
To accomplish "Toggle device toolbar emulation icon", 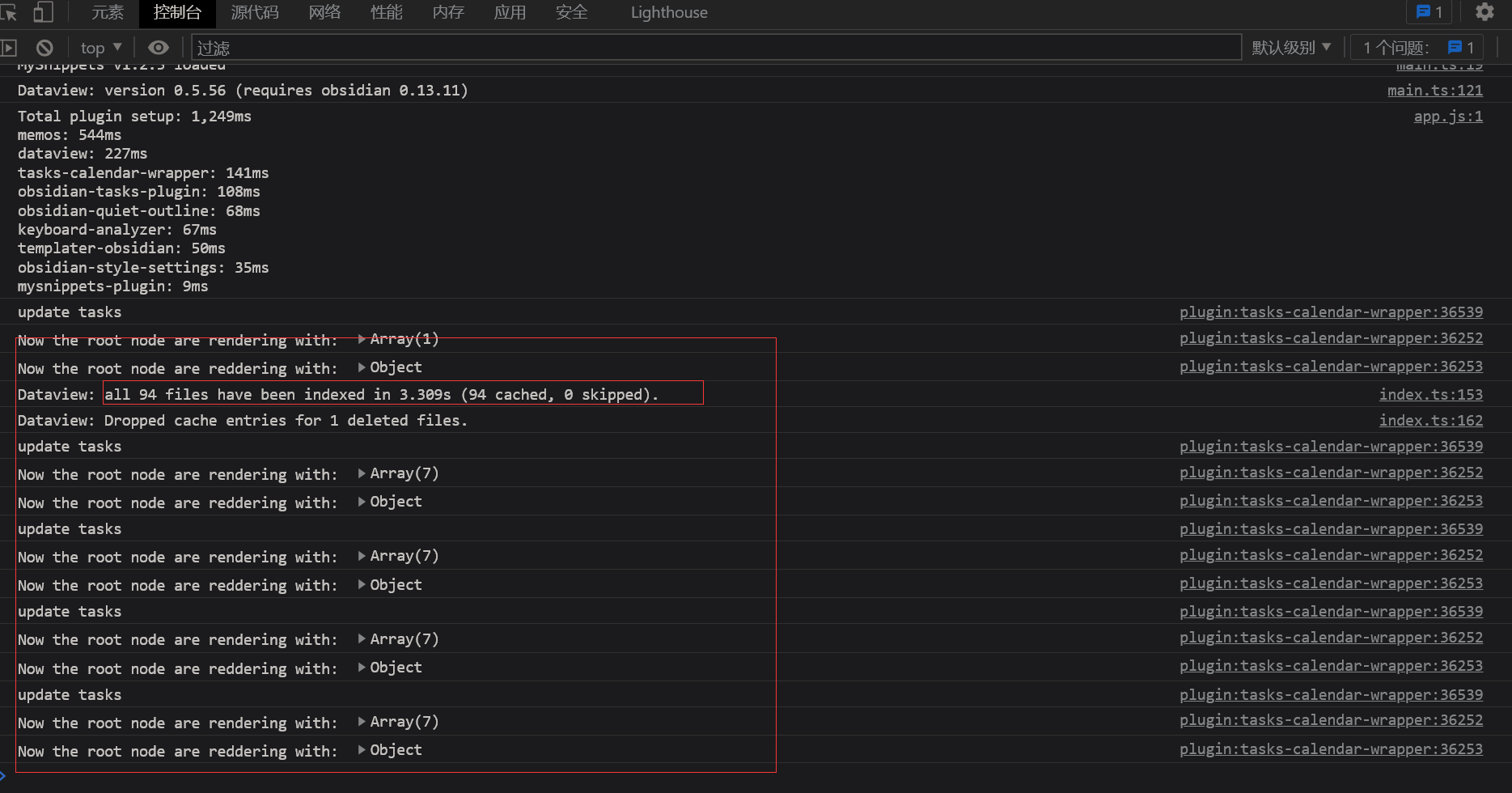I will pyautogui.click(x=43, y=12).
